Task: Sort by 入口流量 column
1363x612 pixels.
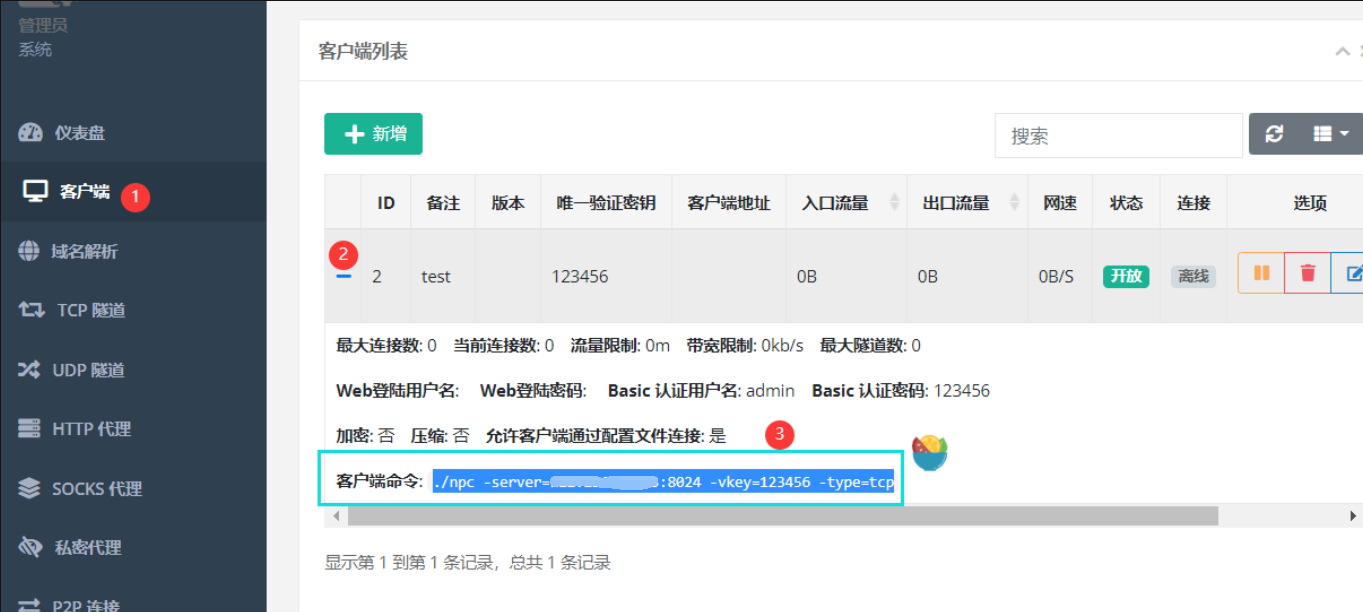Action: [847, 203]
